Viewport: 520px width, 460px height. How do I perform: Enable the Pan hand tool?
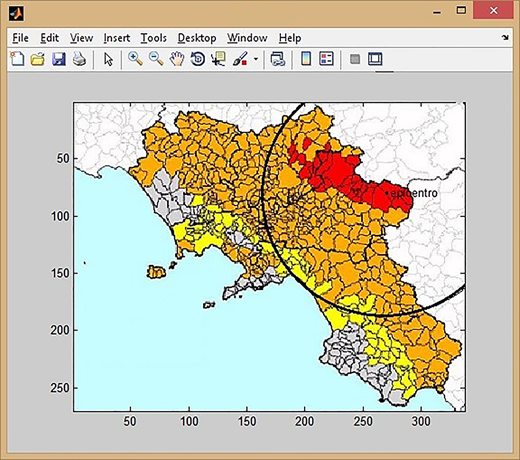click(x=177, y=59)
